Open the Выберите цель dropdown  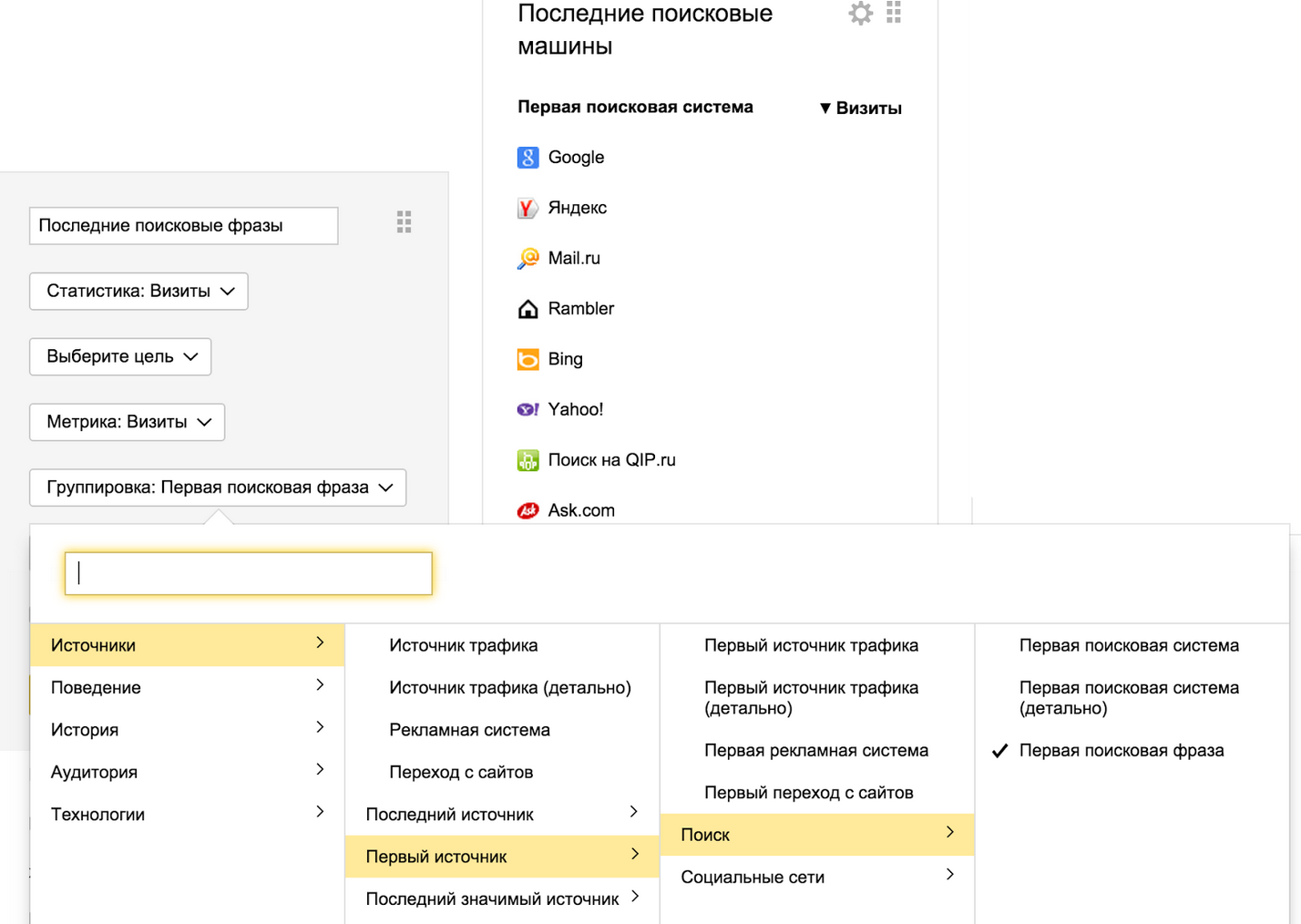click(x=120, y=357)
